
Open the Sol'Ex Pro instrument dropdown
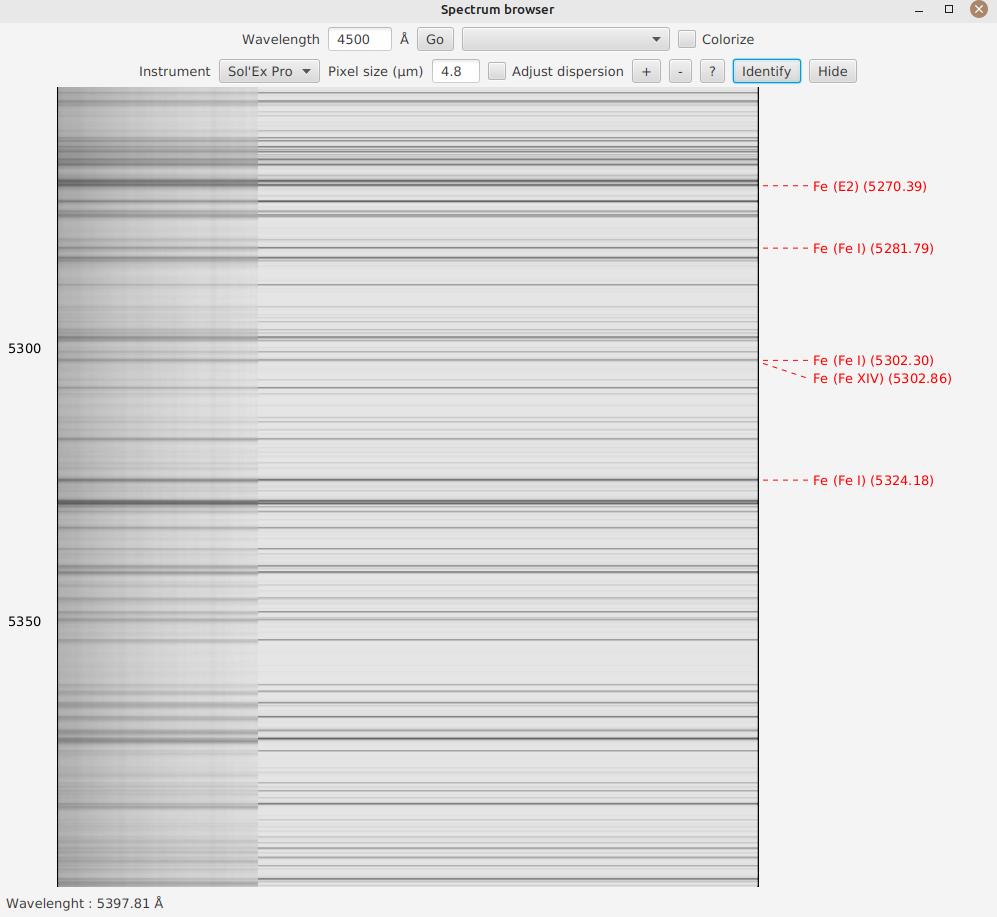(x=269, y=71)
